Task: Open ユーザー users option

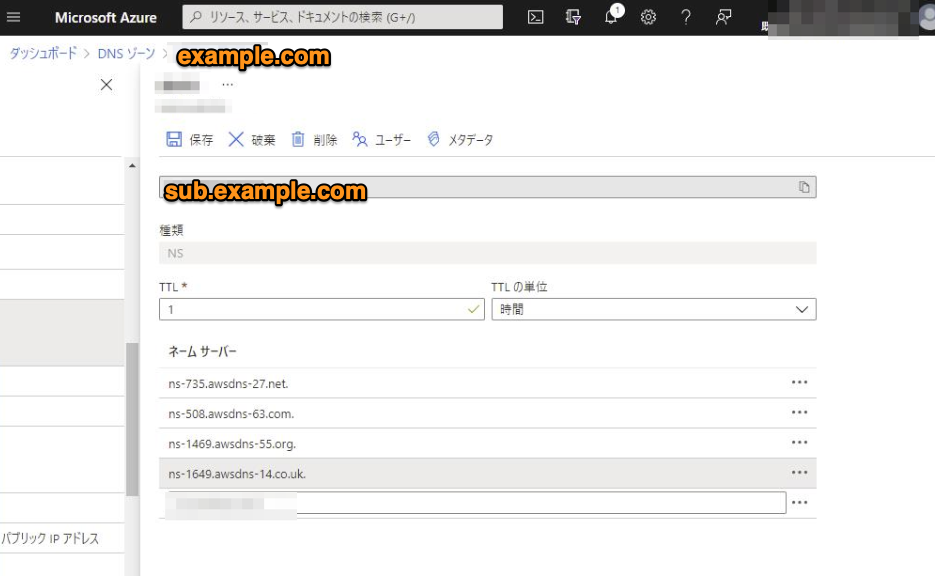Action: click(381, 140)
